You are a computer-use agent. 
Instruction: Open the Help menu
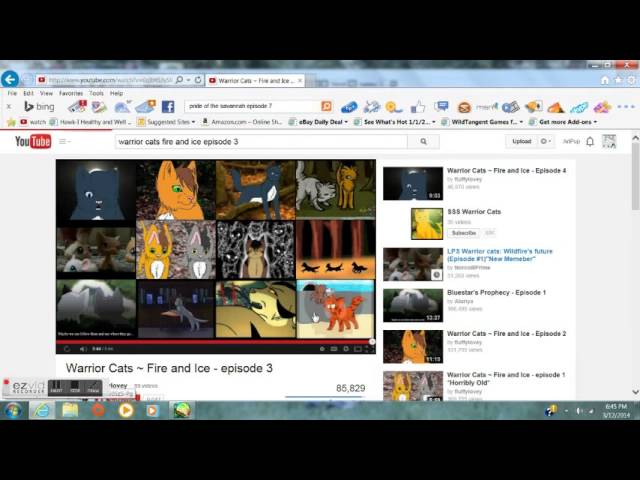click(116, 93)
